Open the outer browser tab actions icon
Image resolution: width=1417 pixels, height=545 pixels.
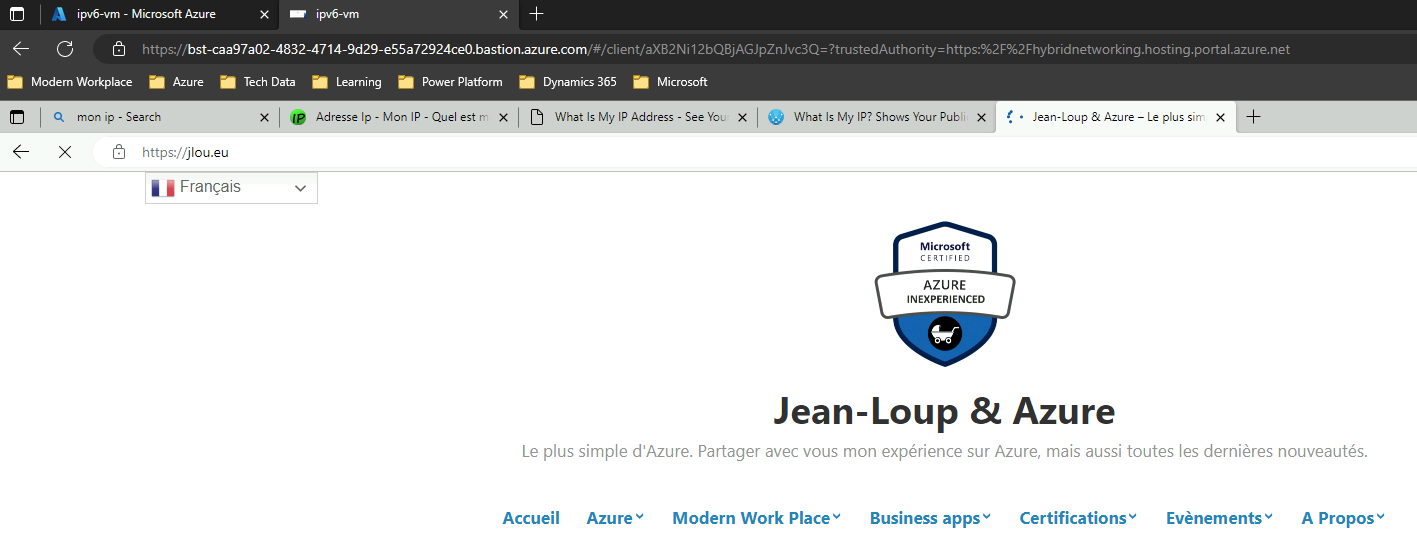17,14
